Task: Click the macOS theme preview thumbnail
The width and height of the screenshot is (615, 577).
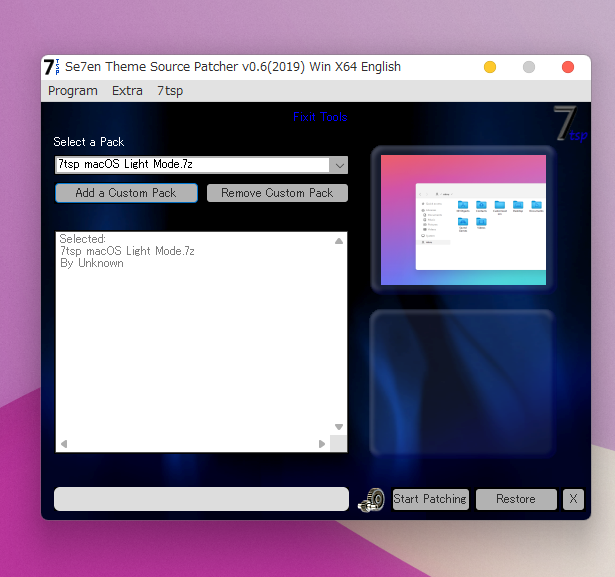Action: click(x=463, y=220)
